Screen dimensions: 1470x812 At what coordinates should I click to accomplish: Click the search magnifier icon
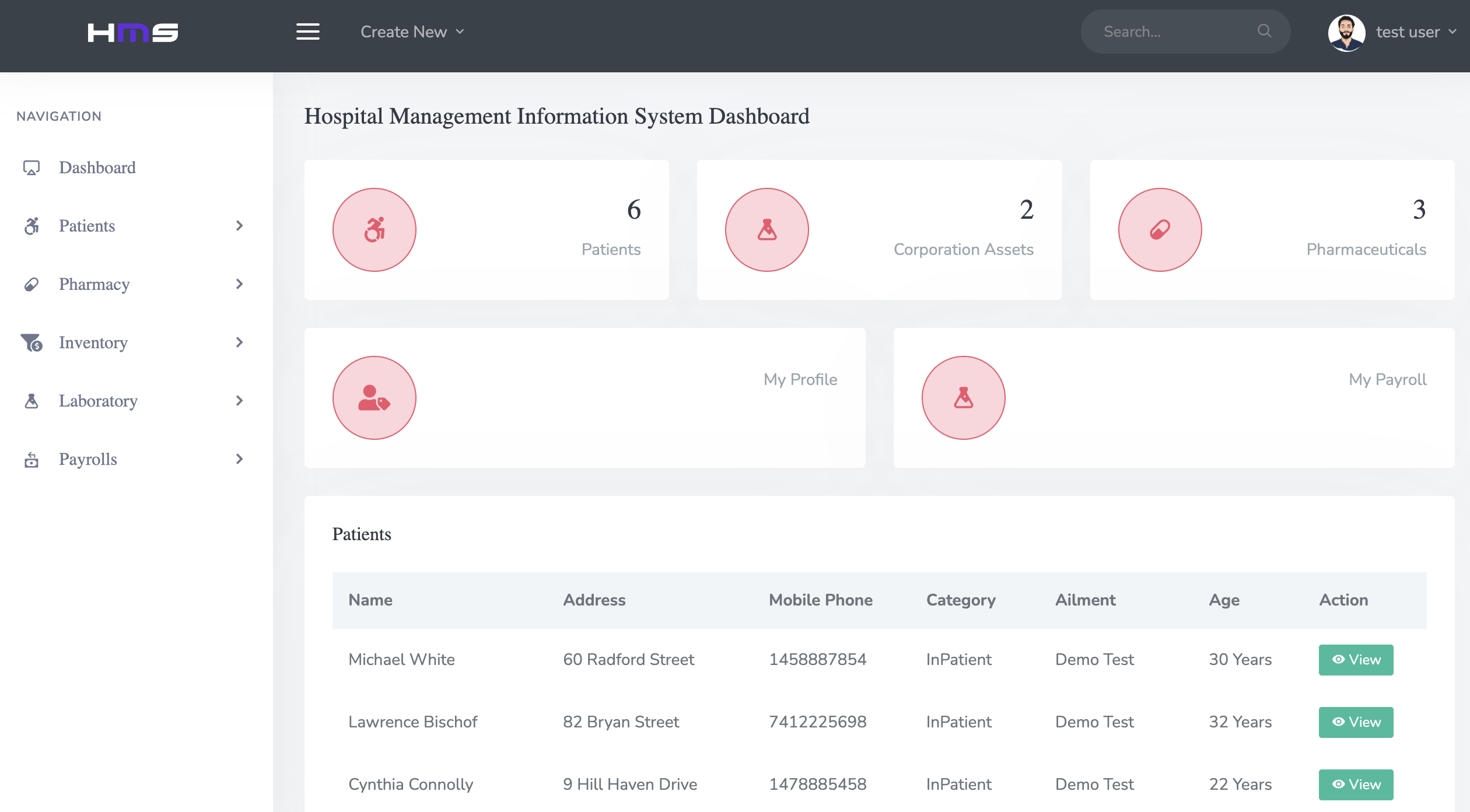[1265, 31]
